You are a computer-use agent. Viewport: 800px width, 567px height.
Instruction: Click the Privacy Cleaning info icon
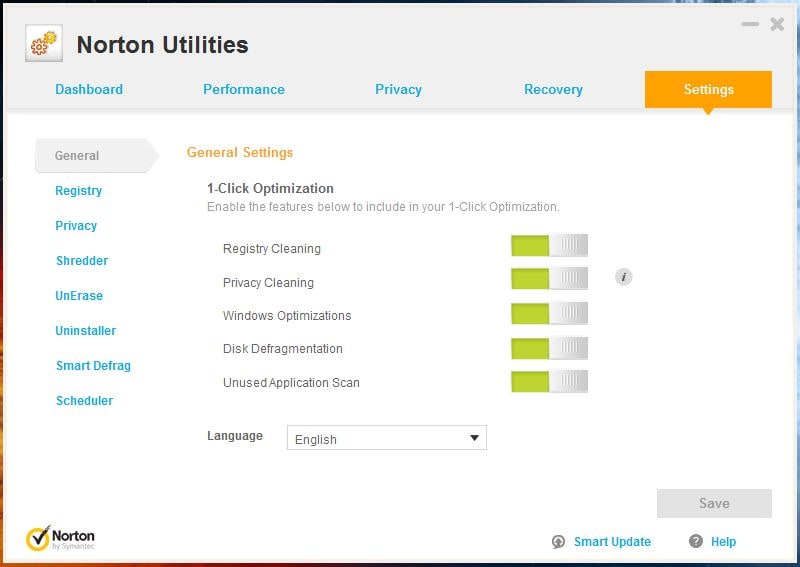624,277
